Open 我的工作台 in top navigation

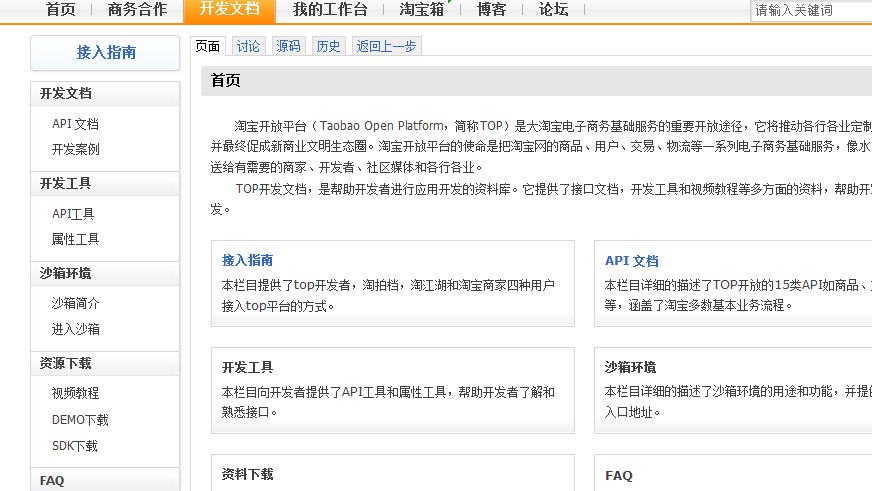pos(330,9)
